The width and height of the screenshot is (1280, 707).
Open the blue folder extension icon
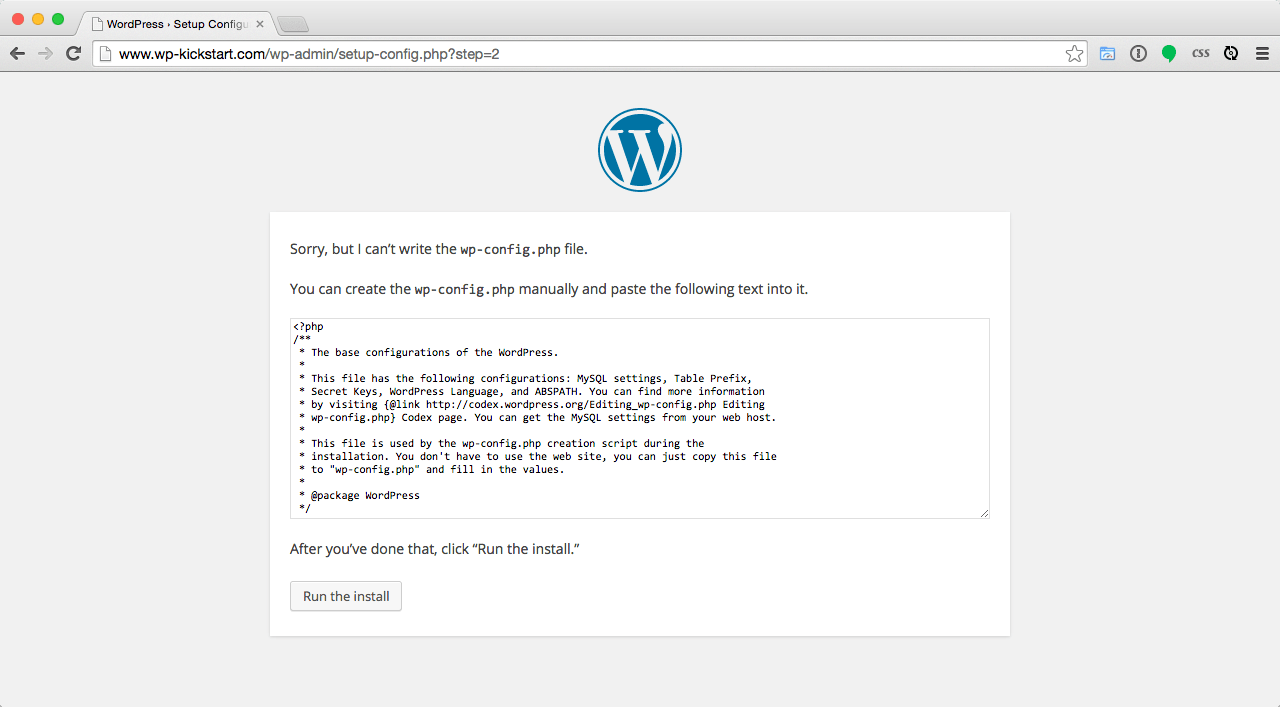click(1107, 54)
